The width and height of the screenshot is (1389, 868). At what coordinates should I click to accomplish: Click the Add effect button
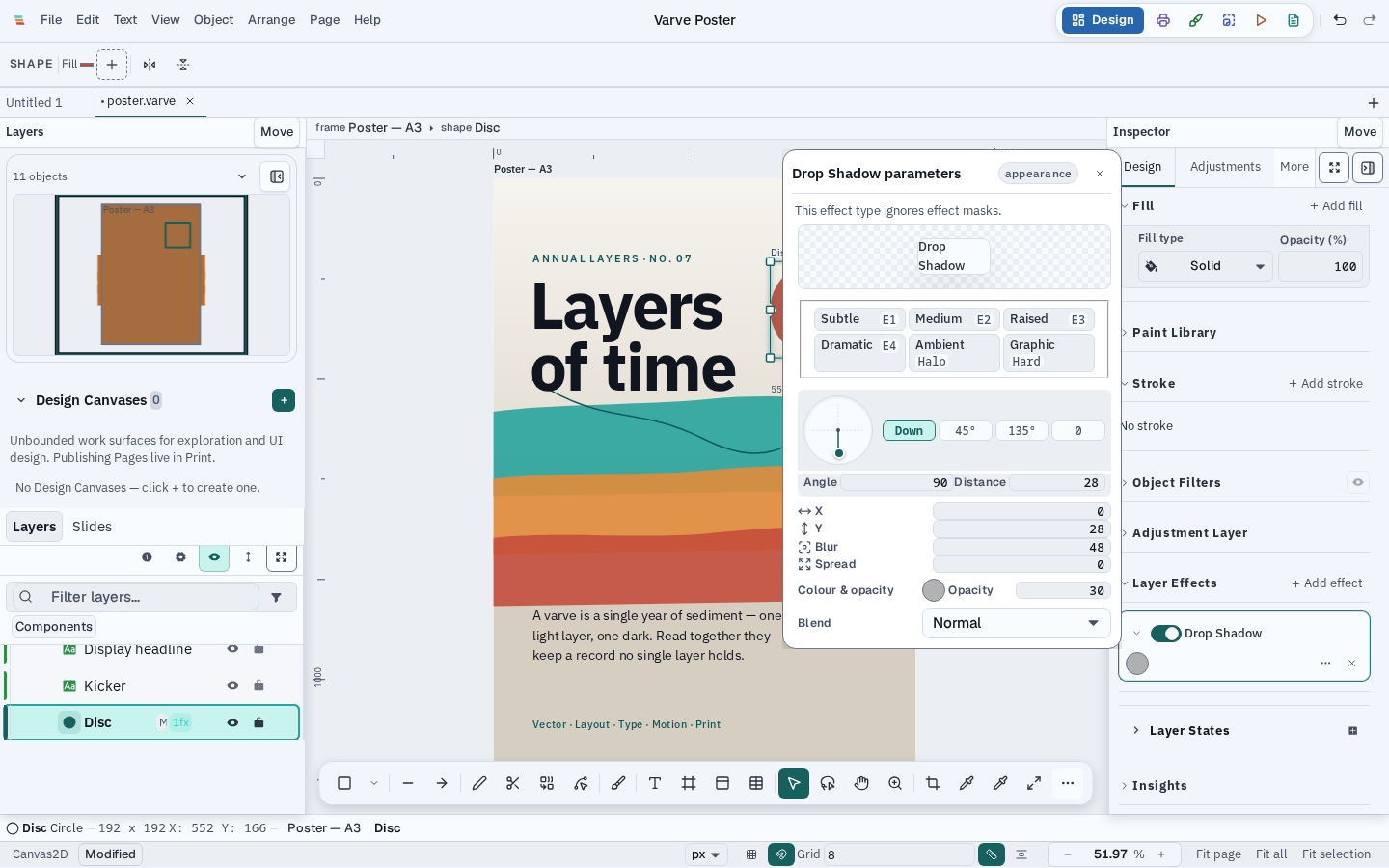tap(1327, 583)
